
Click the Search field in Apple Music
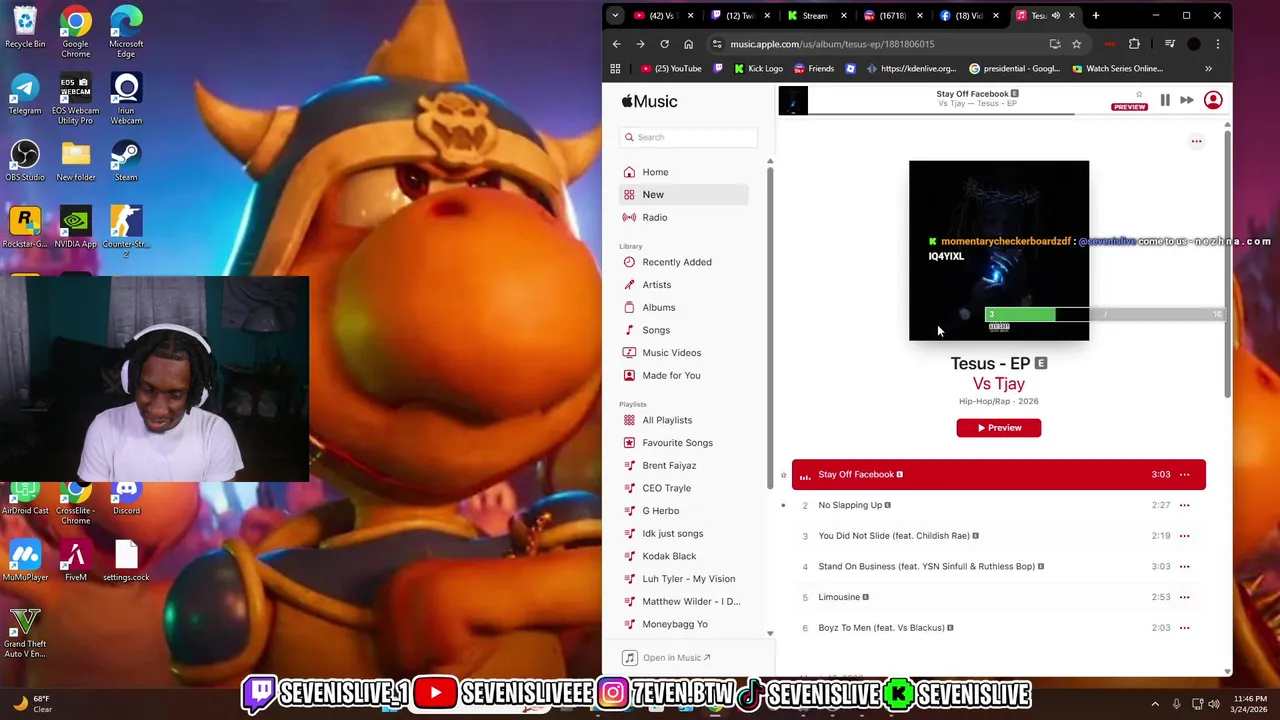click(688, 137)
